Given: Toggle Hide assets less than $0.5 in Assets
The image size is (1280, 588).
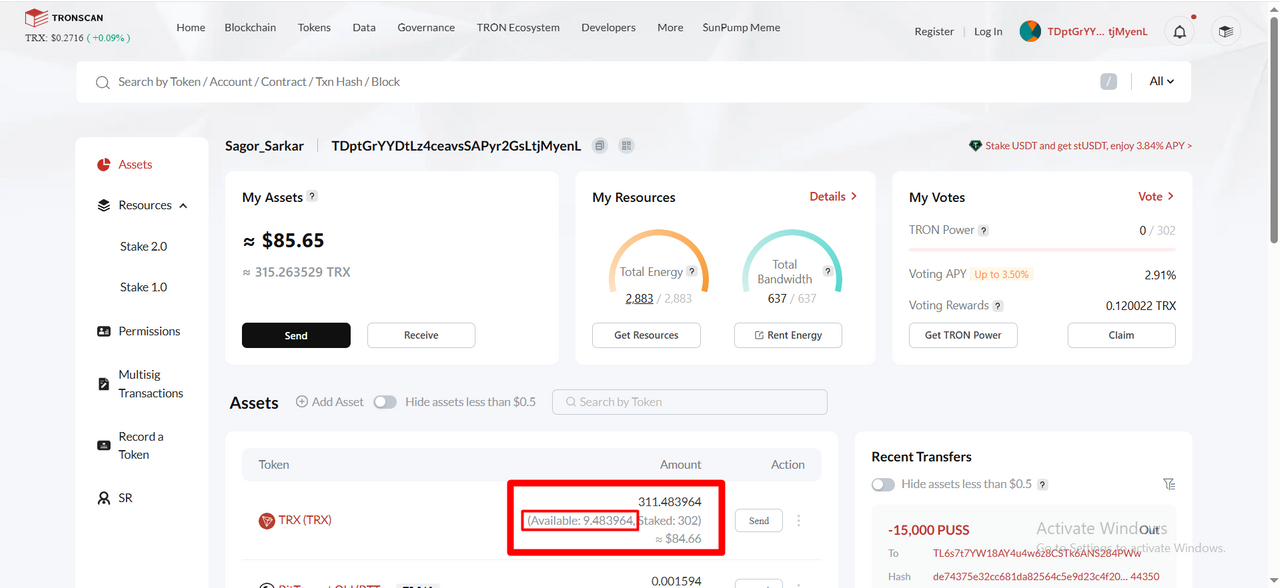Looking at the screenshot, I should coord(385,402).
